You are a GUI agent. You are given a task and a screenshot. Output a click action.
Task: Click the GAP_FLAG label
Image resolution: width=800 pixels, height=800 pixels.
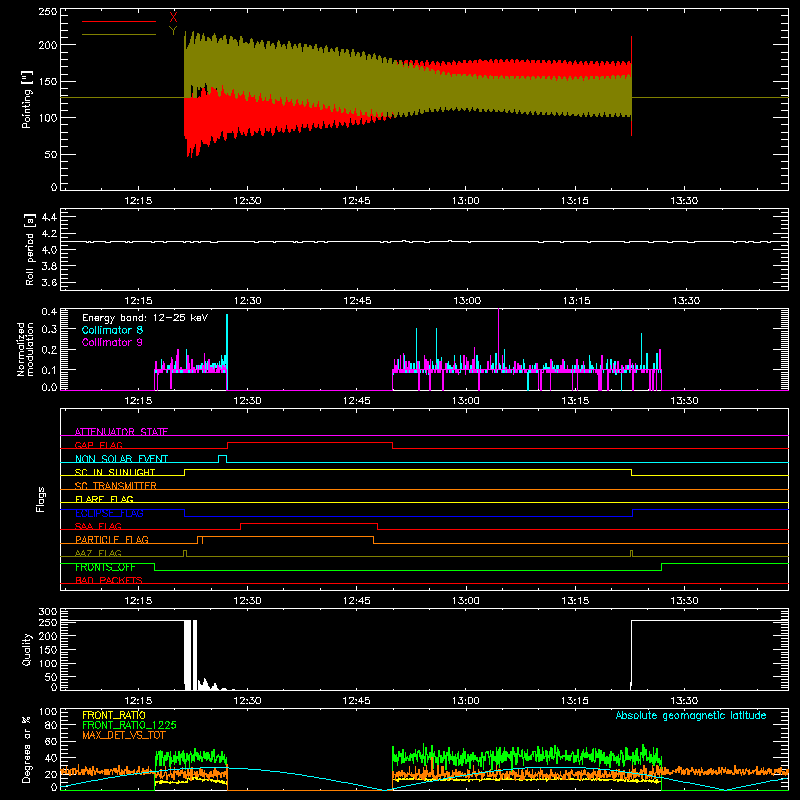[98, 445]
